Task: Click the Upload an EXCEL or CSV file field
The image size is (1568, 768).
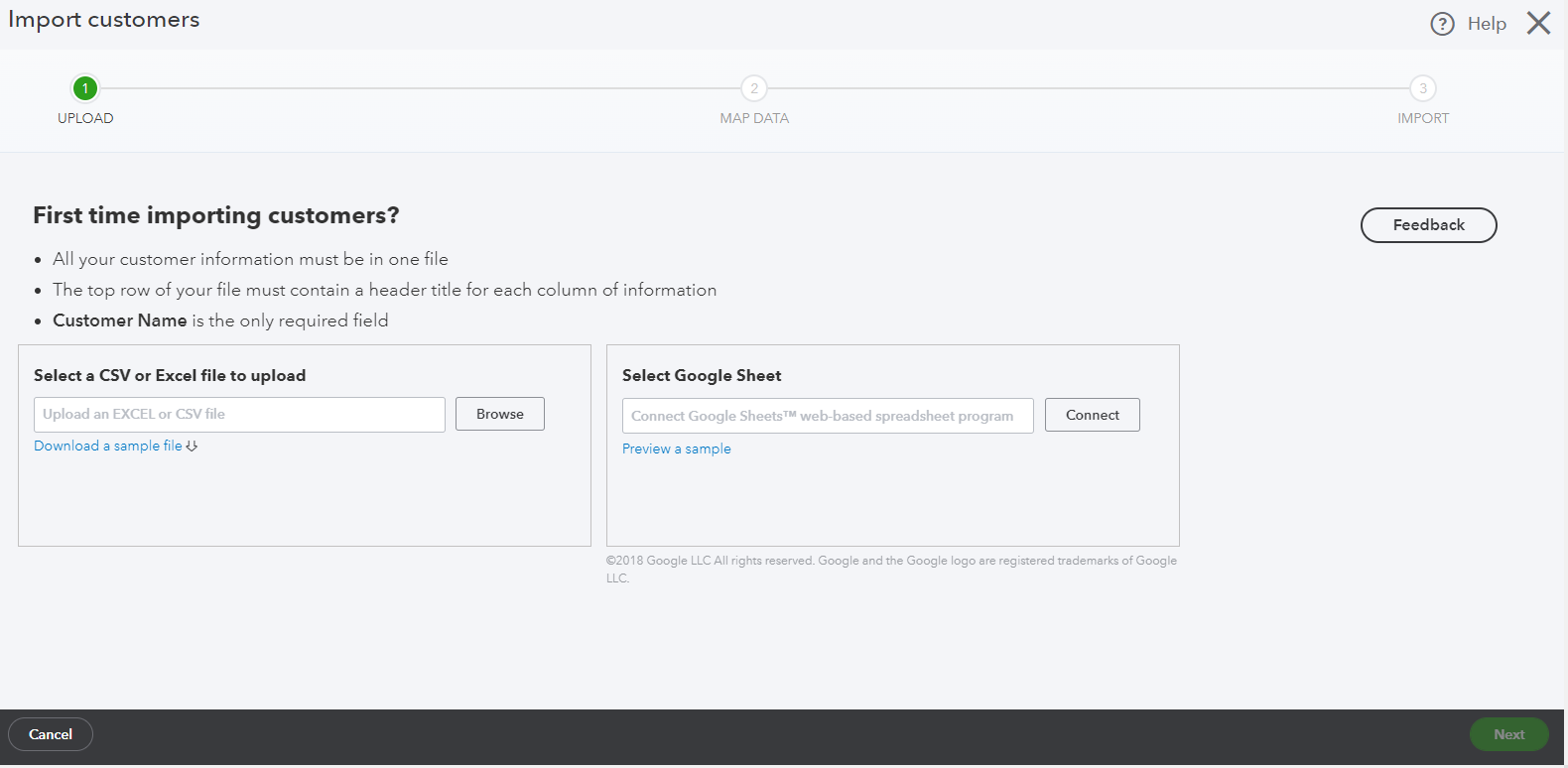Action: [239, 415]
